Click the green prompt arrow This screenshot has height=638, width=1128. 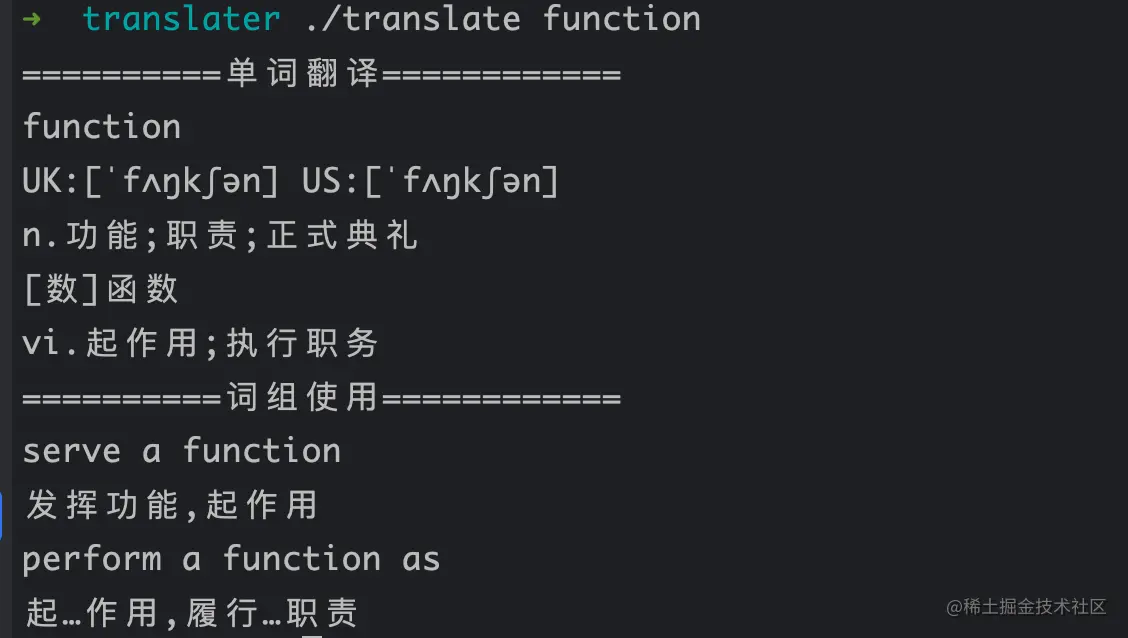(x=32, y=19)
